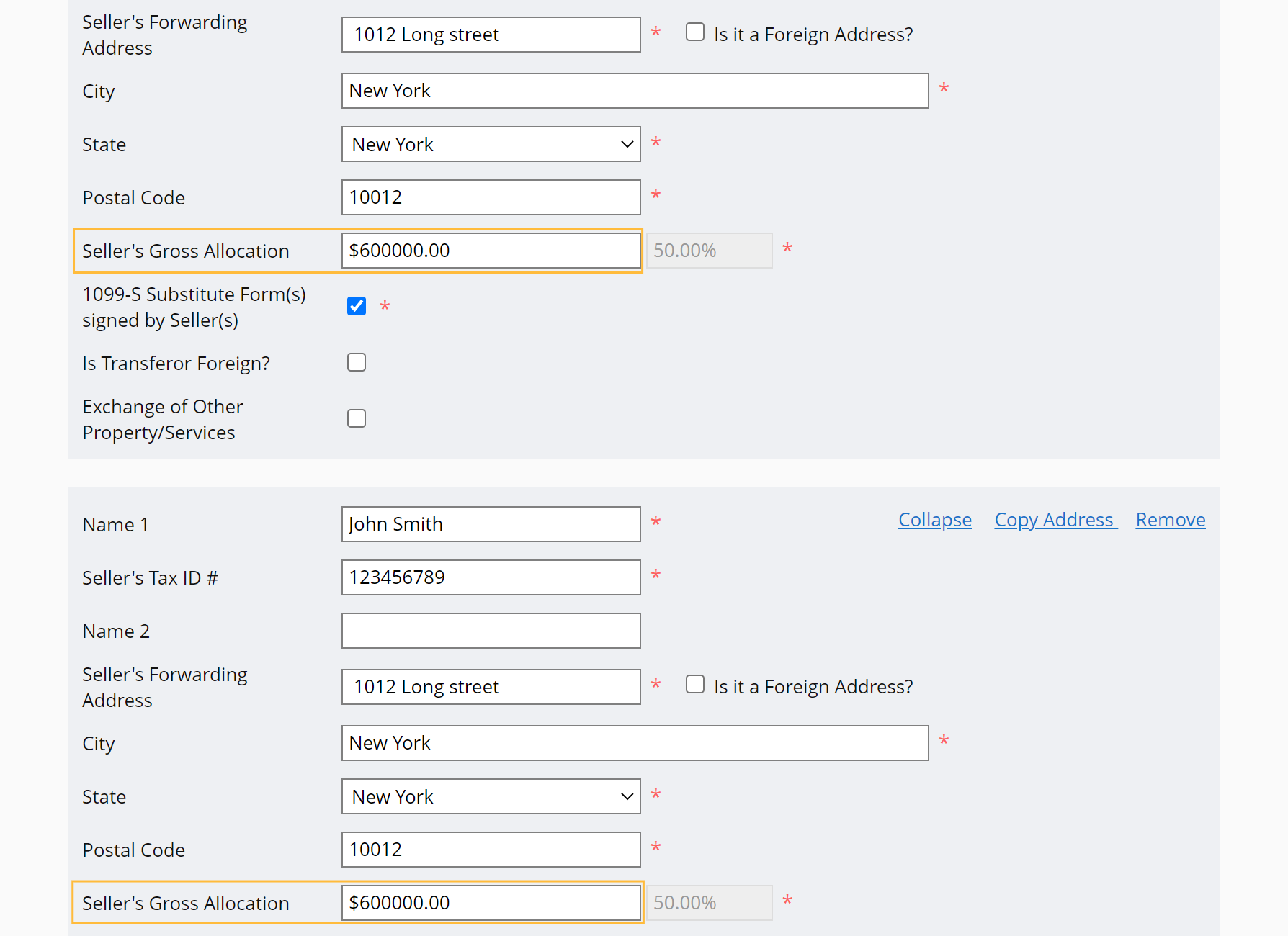Click the first seller's Gross Allocation amount
This screenshot has height=936, width=1288.
[491, 251]
